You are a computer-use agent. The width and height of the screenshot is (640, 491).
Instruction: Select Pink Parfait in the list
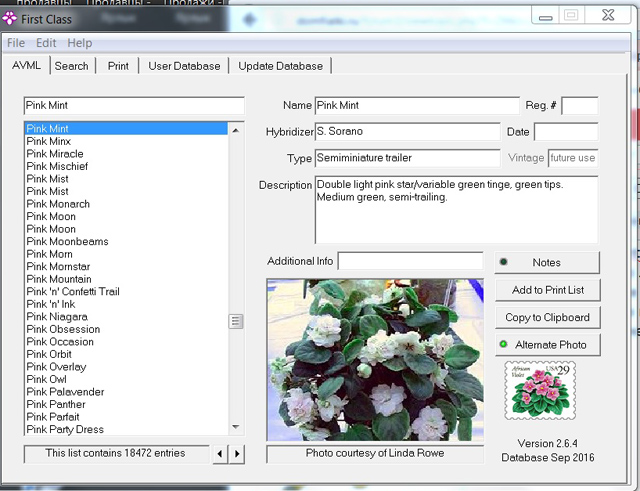[126, 417]
